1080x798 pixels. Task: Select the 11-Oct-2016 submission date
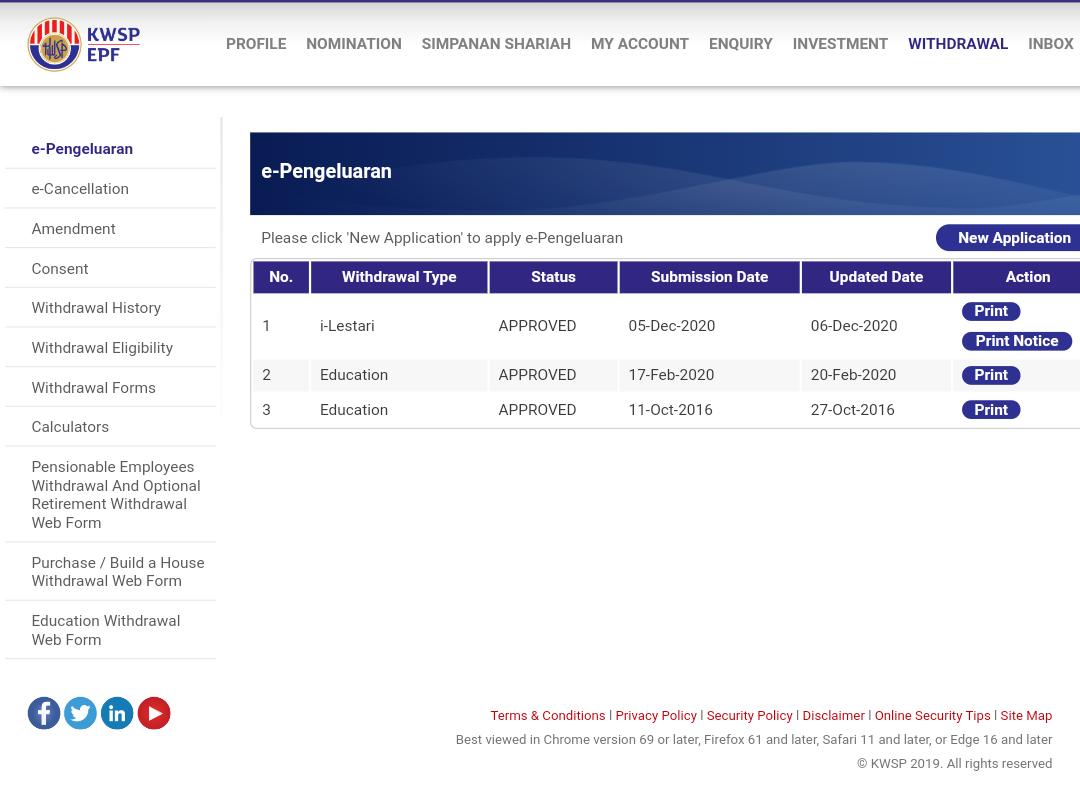pos(670,410)
